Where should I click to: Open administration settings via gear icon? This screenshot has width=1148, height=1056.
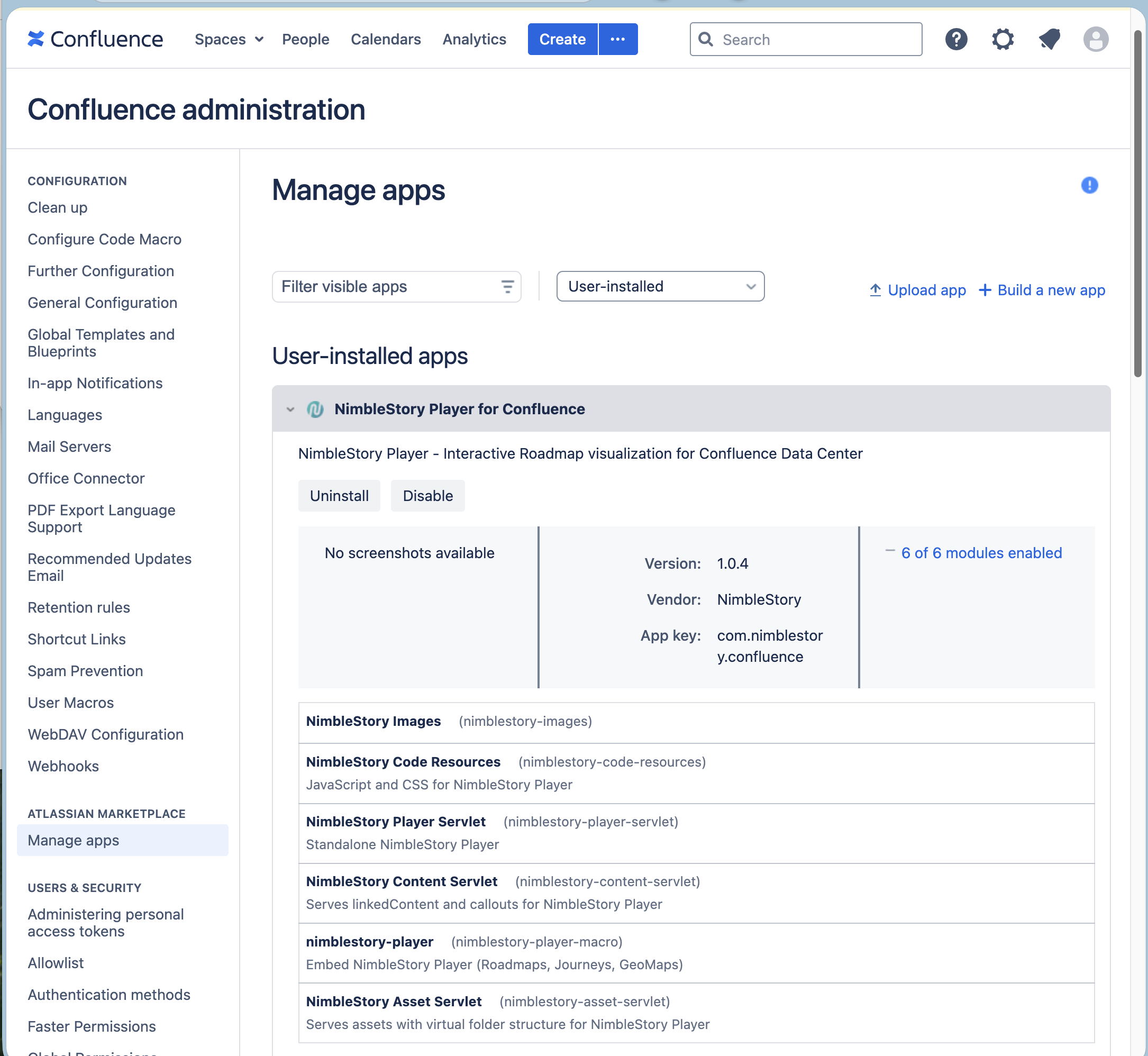tap(1003, 39)
